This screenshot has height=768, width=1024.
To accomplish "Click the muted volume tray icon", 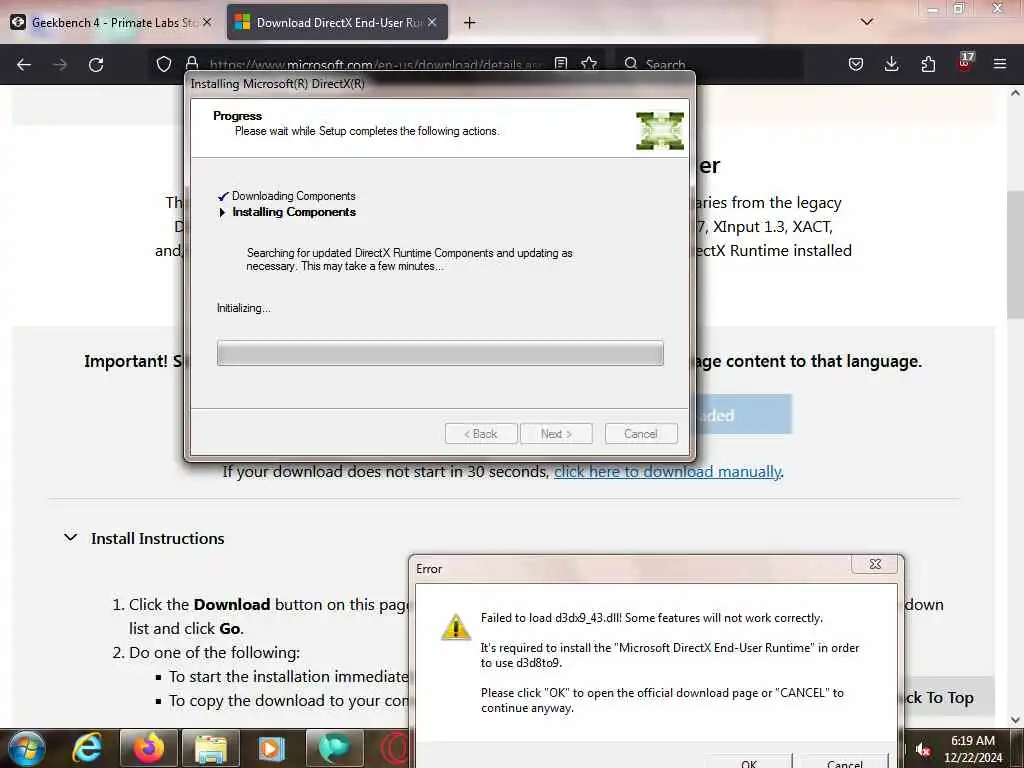I will 922,748.
